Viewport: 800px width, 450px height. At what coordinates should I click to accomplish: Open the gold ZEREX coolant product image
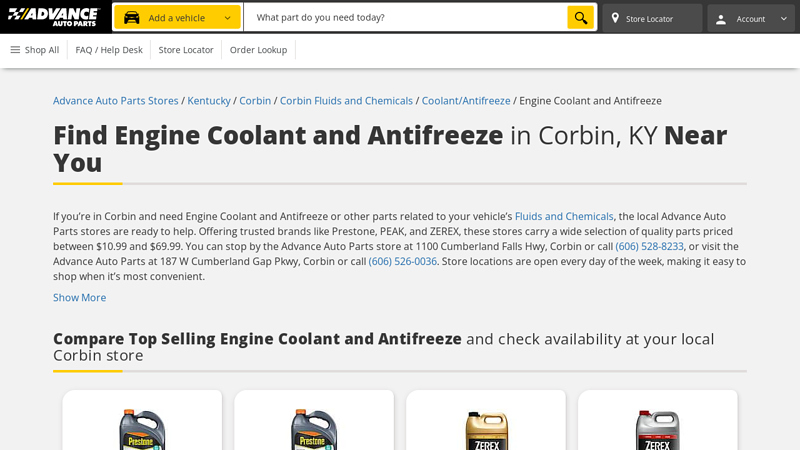click(x=486, y=431)
